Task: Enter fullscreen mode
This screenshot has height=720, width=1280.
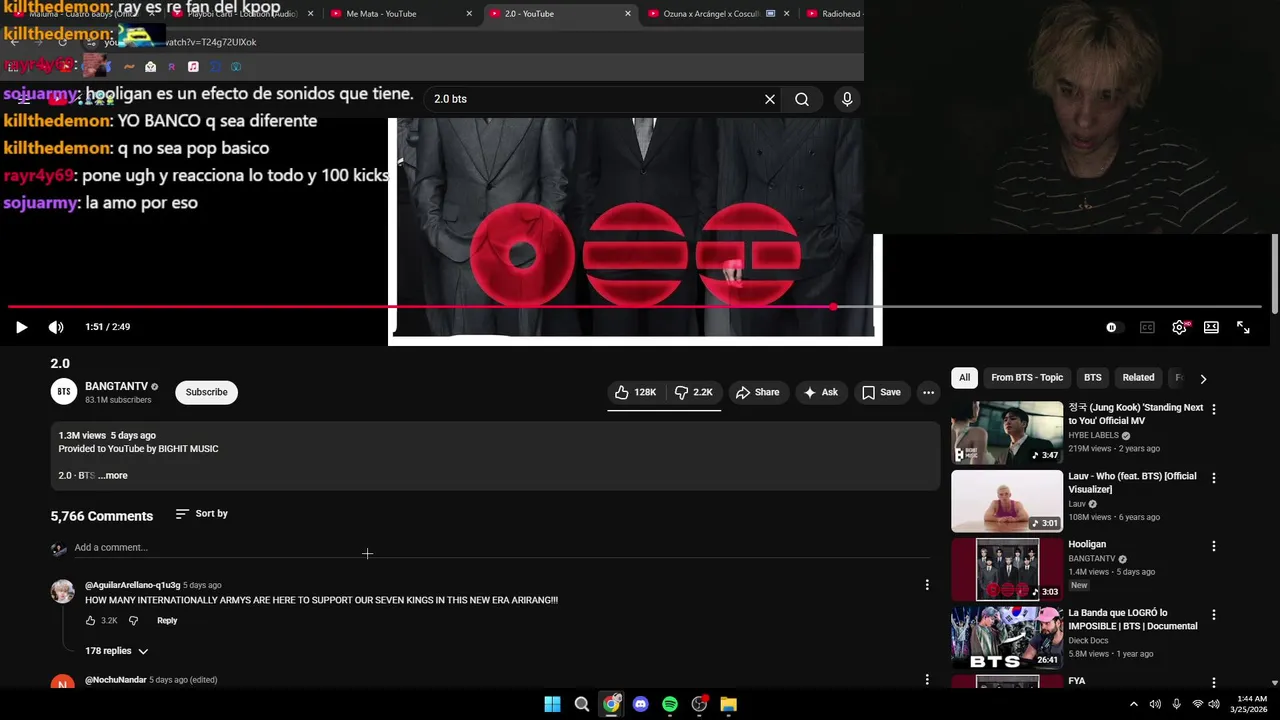Action: (x=1243, y=327)
